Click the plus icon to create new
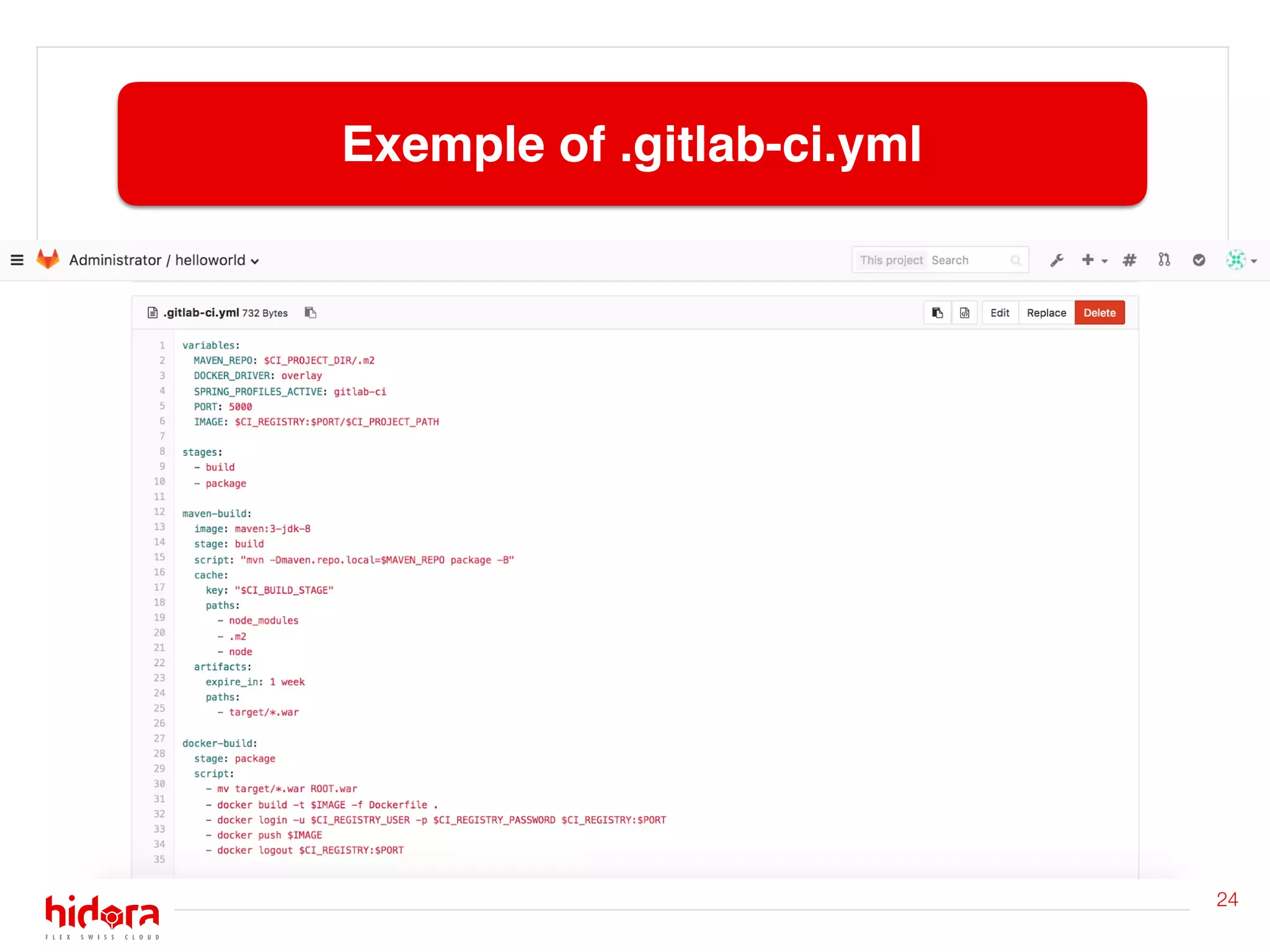Image resolution: width=1270 pixels, height=952 pixels. [1088, 260]
